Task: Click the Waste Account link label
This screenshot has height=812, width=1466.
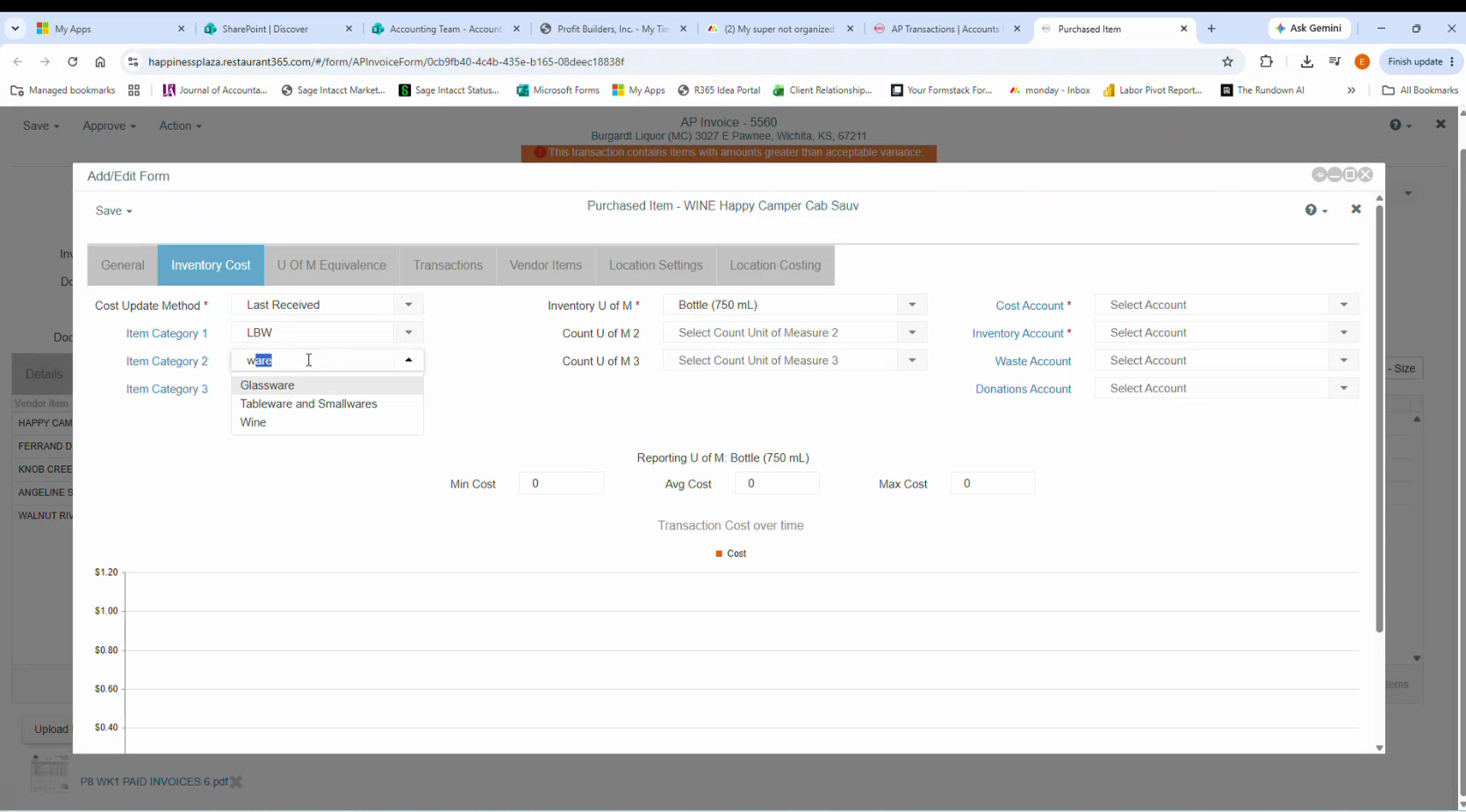Action: tap(1033, 361)
